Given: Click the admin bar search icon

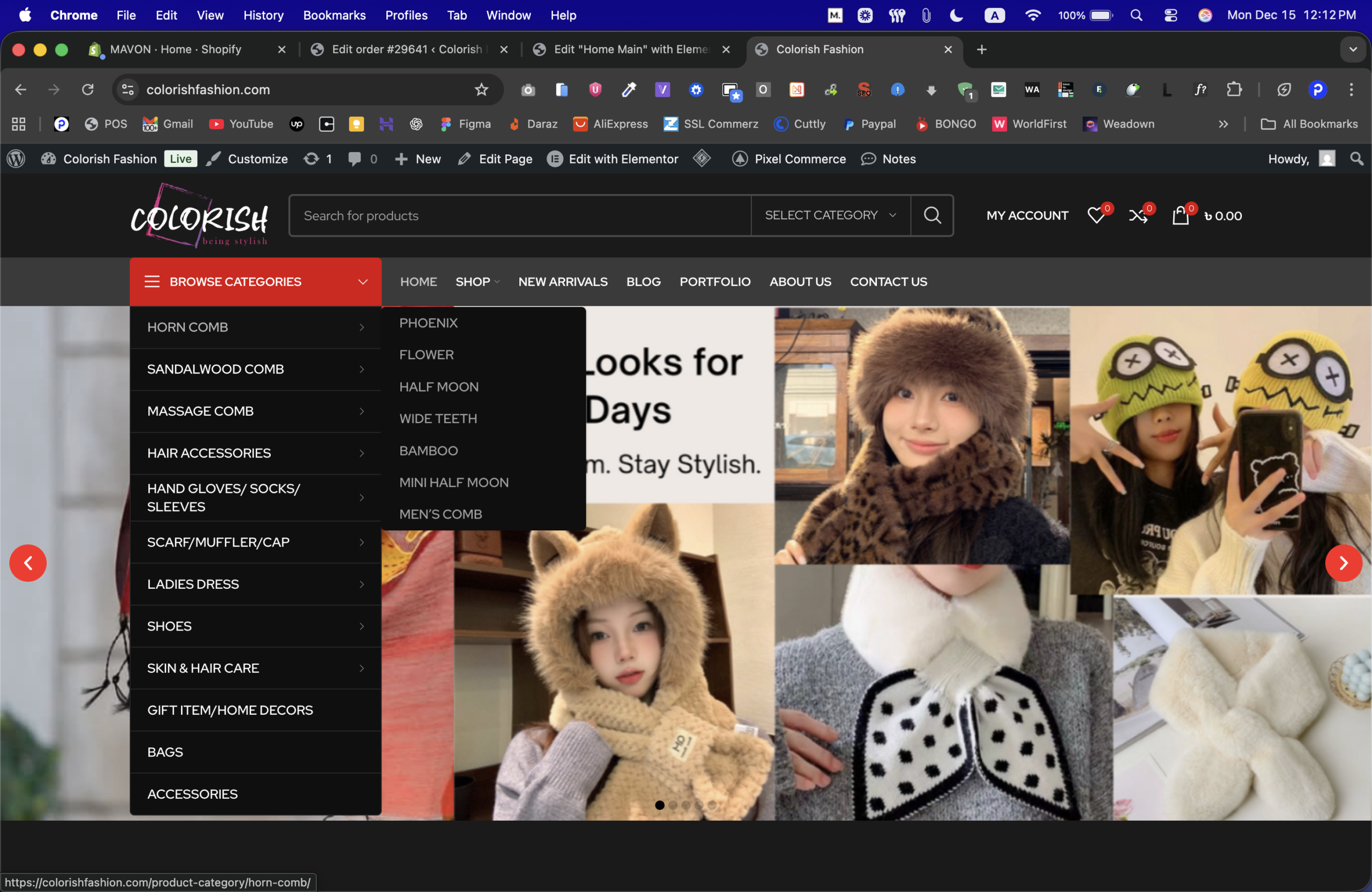Looking at the screenshot, I should (x=1356, y=159).
